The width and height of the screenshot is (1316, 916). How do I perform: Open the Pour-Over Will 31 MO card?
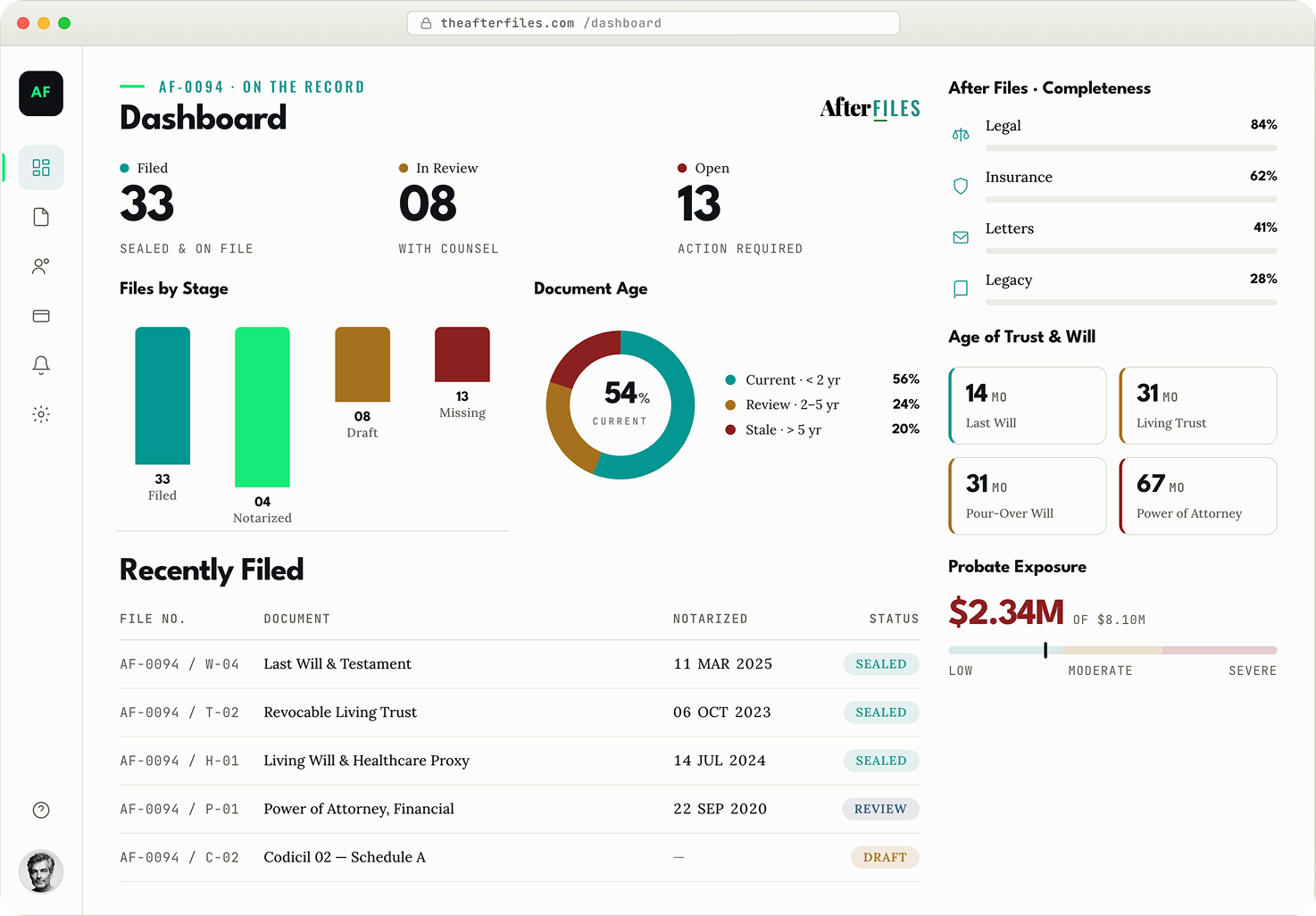pos(1028,496)
